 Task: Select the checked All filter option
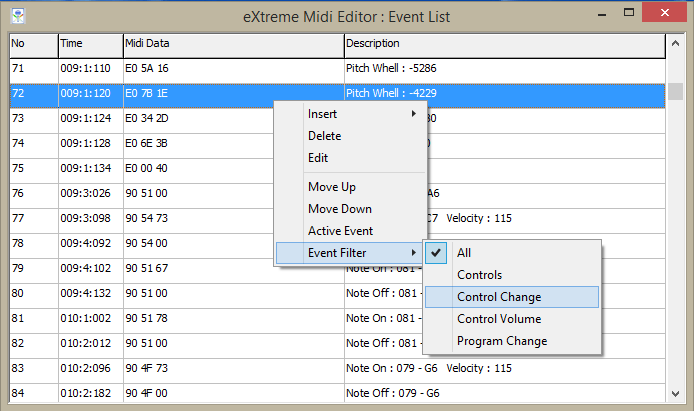(x=512, y=253)
